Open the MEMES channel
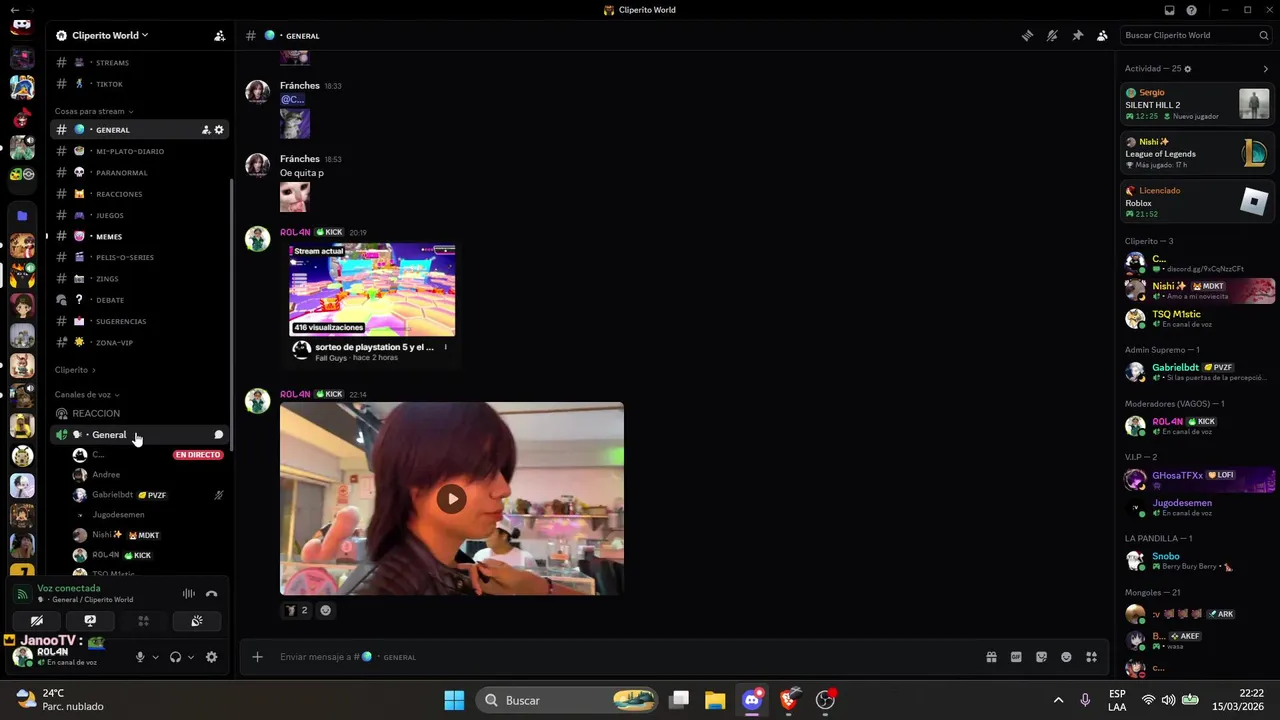 [140, 236]
